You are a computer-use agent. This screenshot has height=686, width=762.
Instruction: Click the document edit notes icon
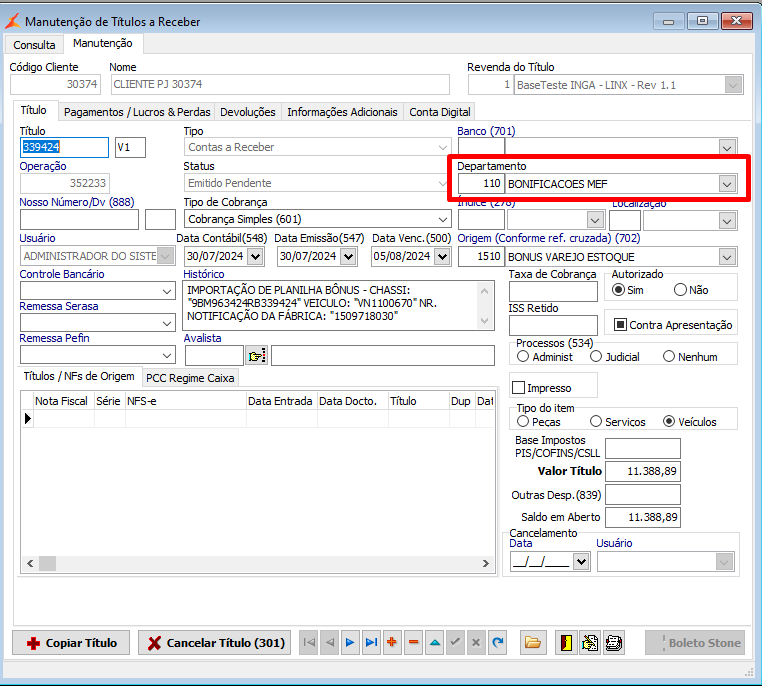point(590,643)
